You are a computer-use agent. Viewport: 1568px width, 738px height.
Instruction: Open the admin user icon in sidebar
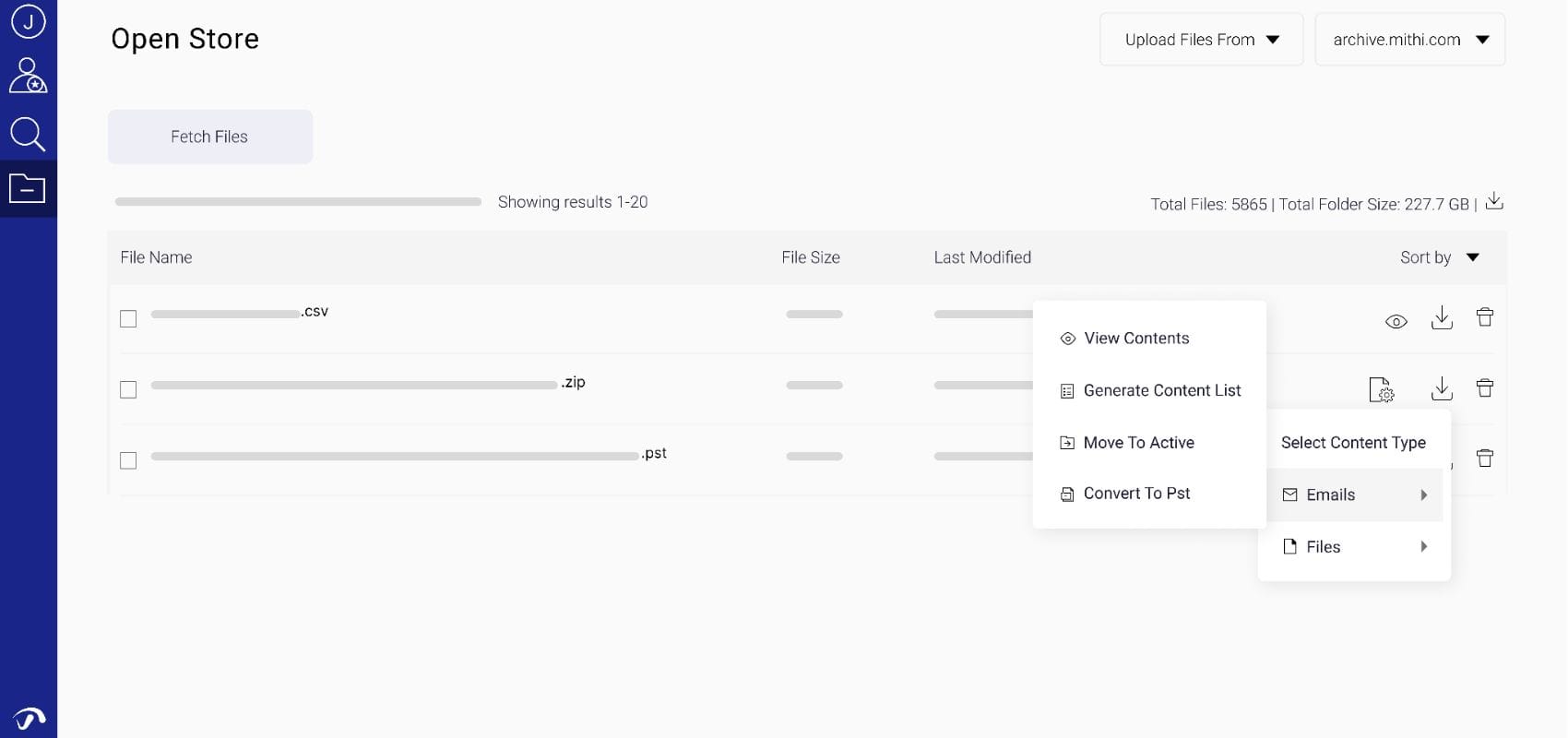pos(28,76)
